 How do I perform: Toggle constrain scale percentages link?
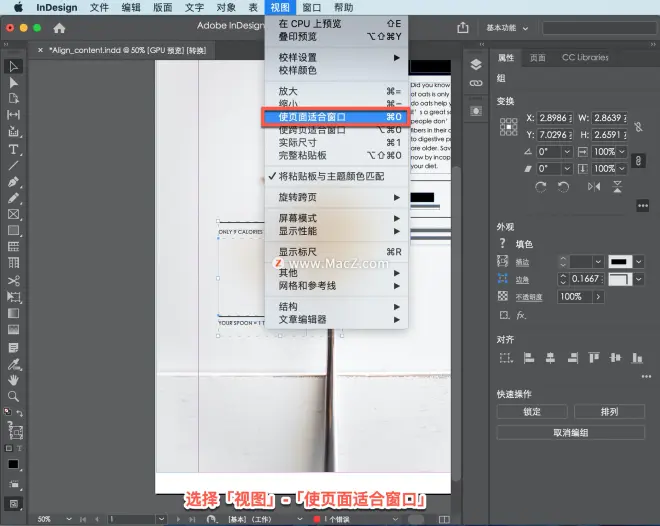point(639,161)
